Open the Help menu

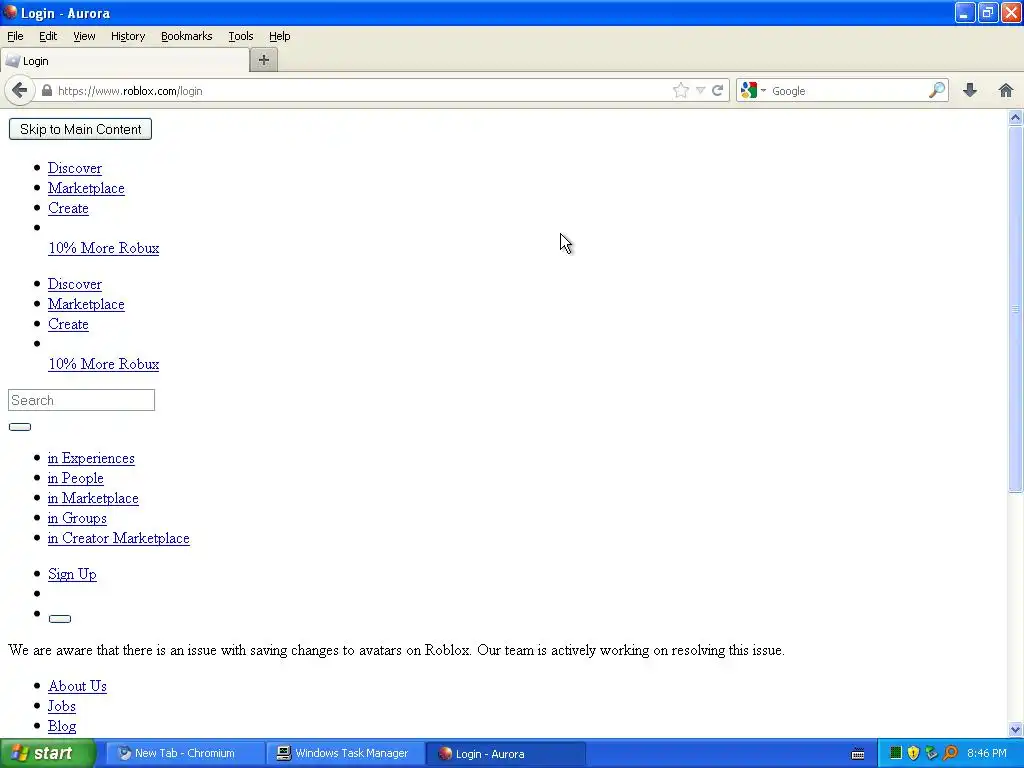[280, 36]
